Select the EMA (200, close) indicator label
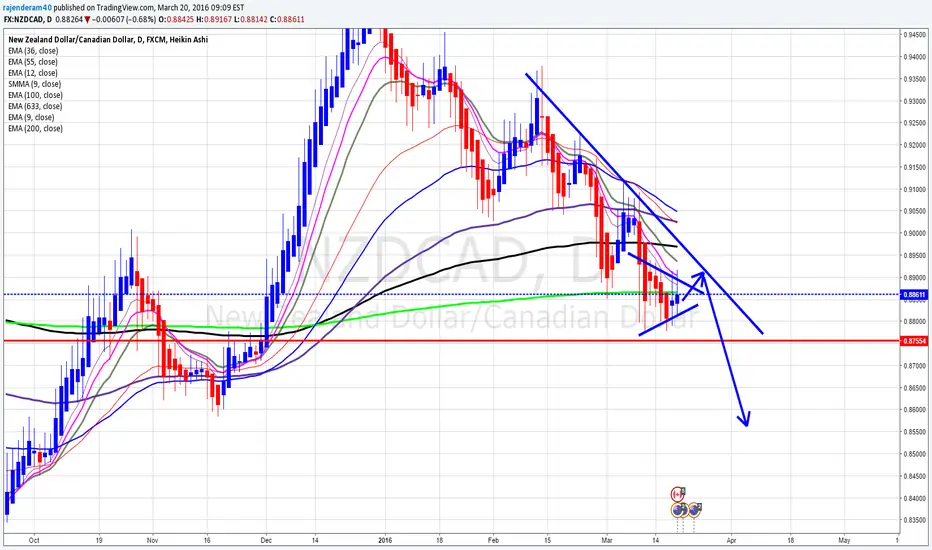932x550 pixels. 36,128
